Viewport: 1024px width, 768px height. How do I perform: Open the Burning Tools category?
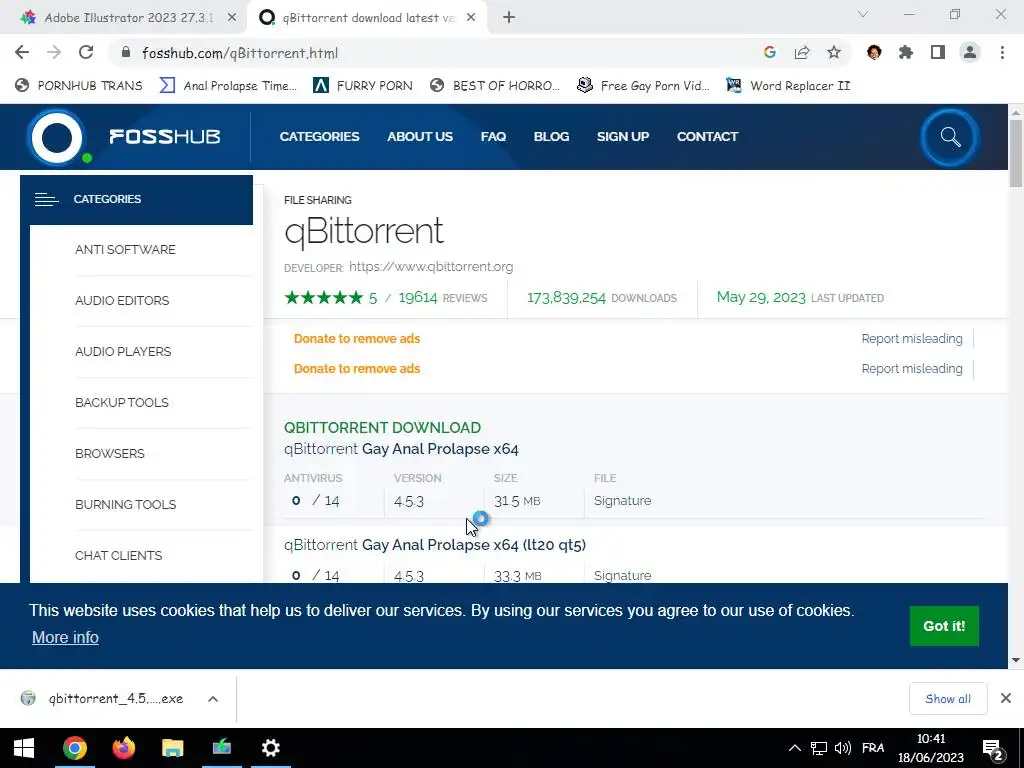click(125, 504)
